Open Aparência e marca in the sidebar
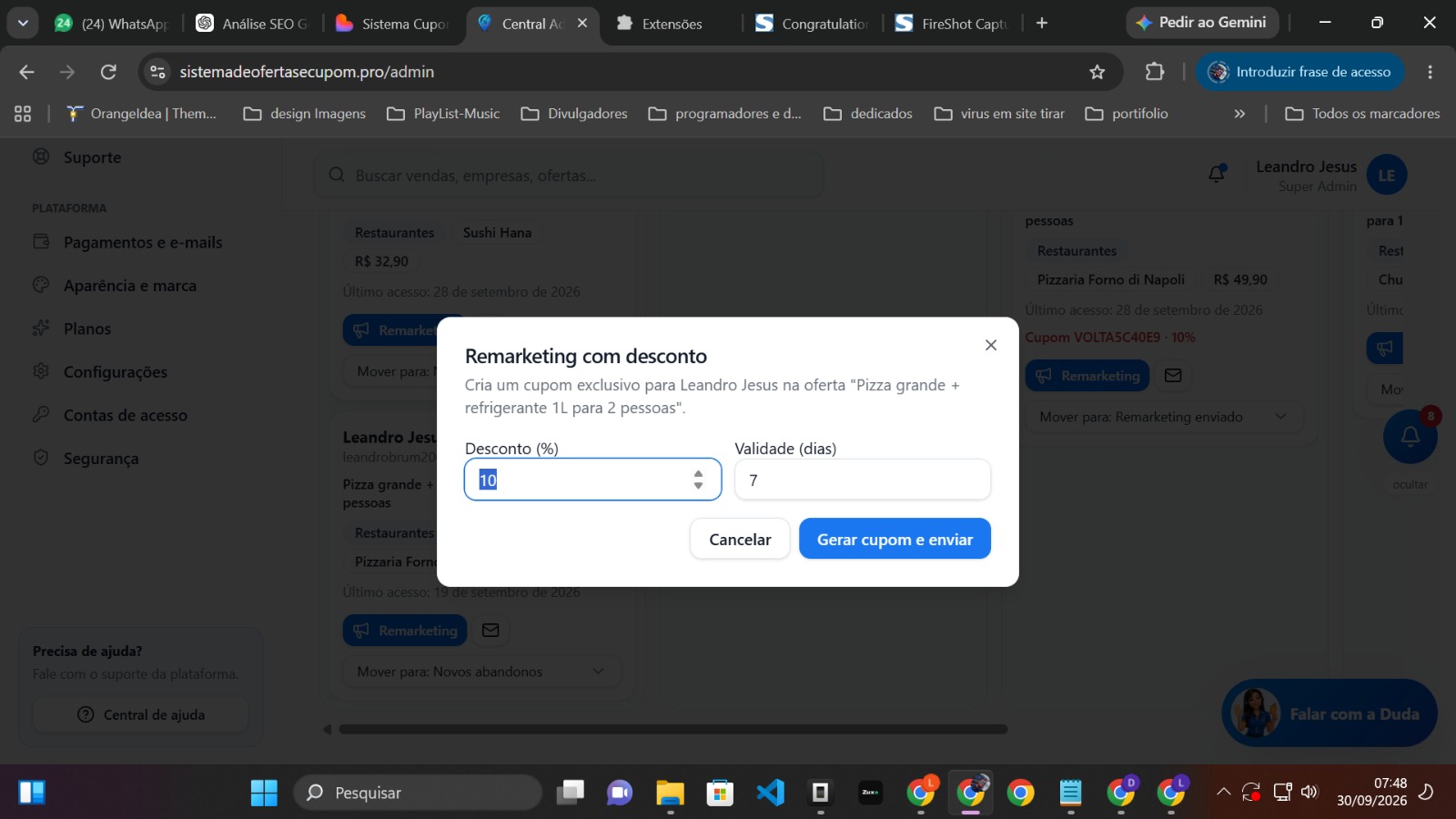Viewport: 1456px width, 819px height. [x=130, y=286]
